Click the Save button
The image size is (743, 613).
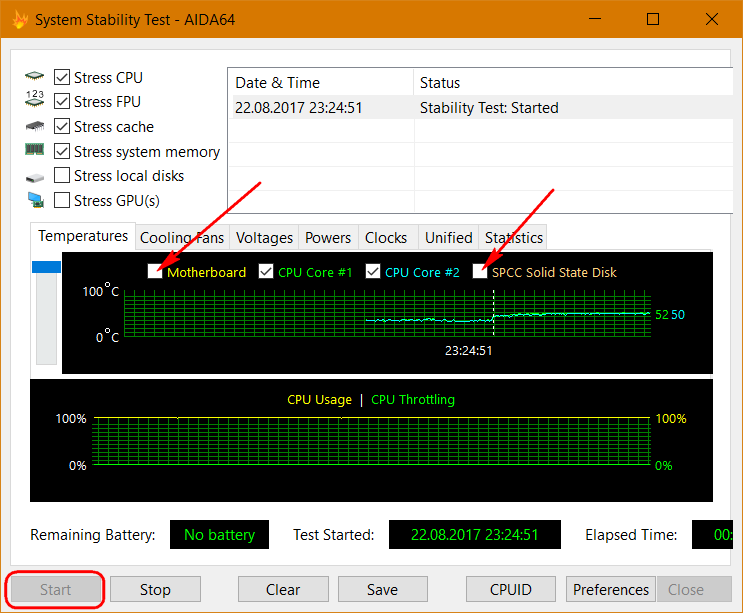tap(383, 590)
